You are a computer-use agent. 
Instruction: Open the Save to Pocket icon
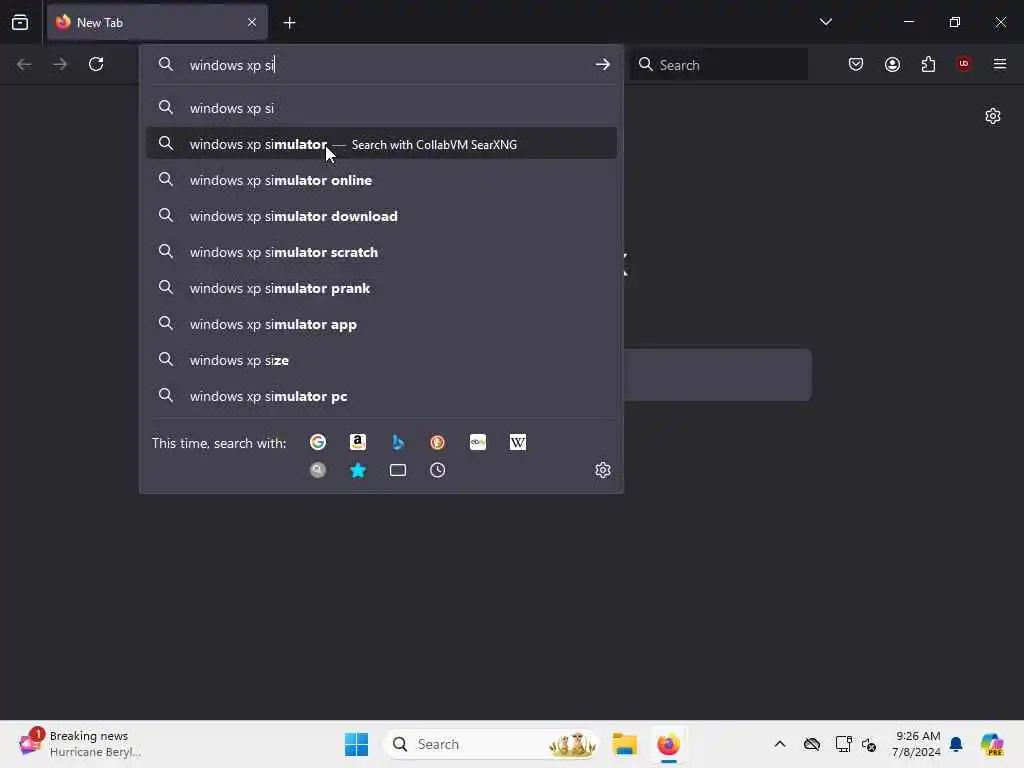(x=856, y=64)
